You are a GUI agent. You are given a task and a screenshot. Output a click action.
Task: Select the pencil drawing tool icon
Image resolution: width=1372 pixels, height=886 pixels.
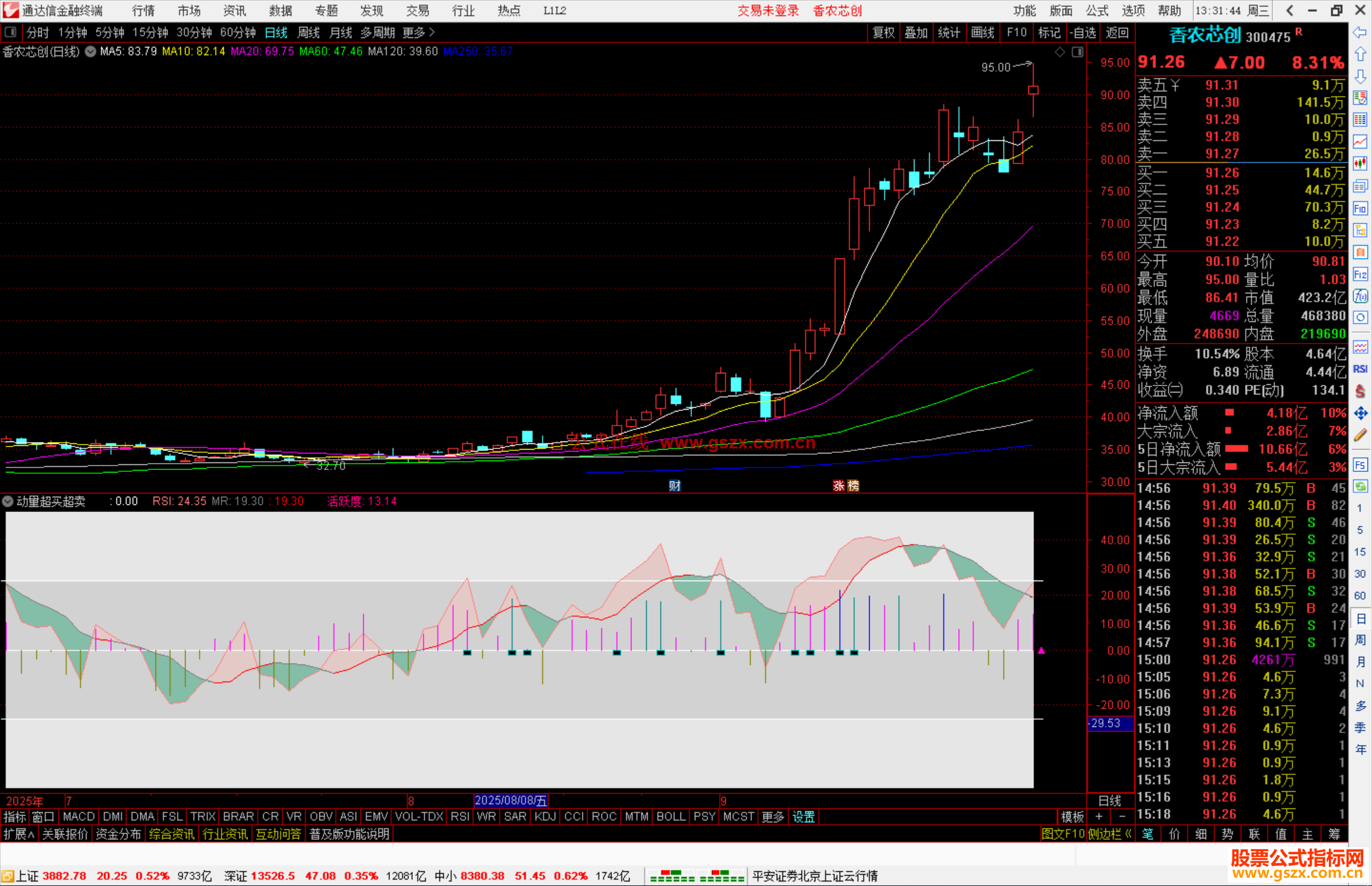(x=1360, y=436)
